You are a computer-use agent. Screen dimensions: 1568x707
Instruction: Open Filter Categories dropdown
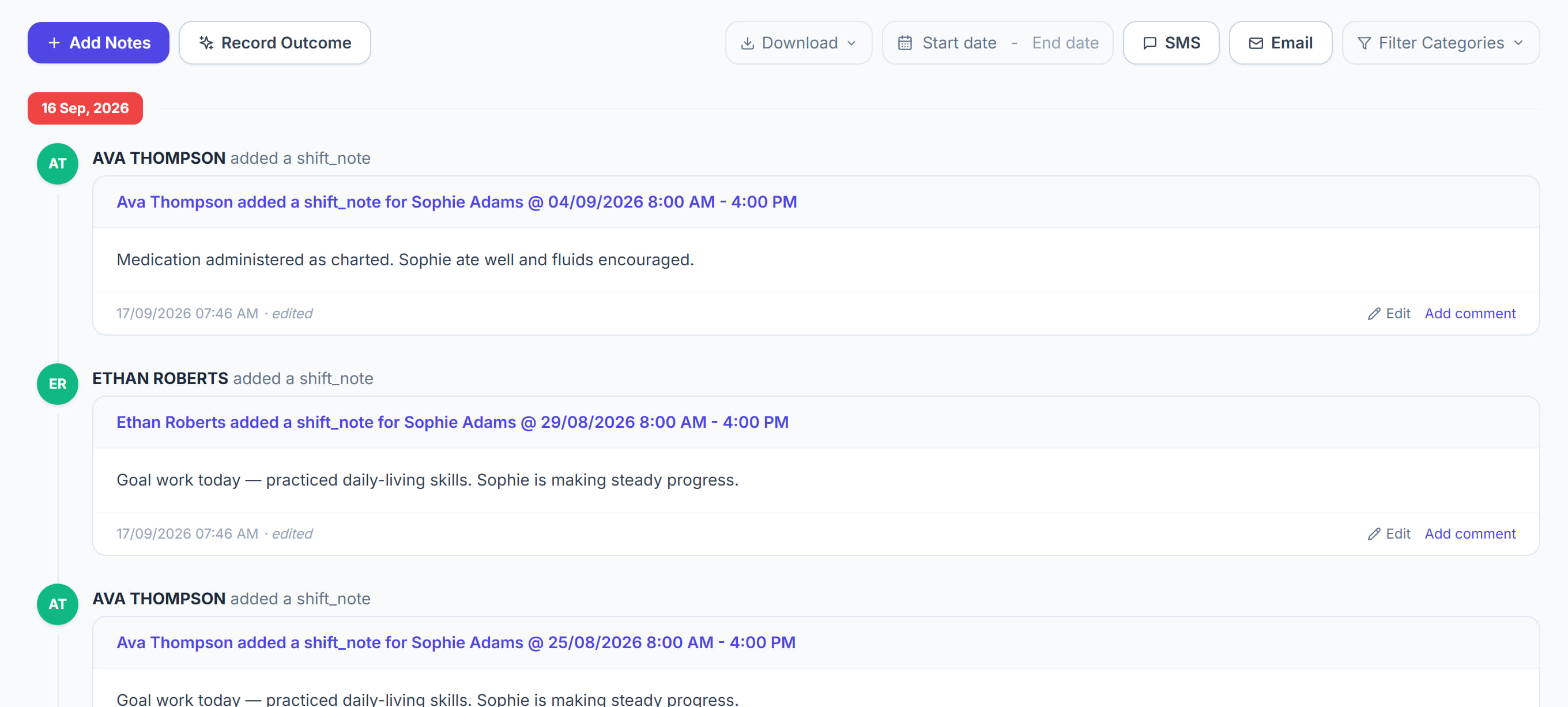tap(1440, 43)
